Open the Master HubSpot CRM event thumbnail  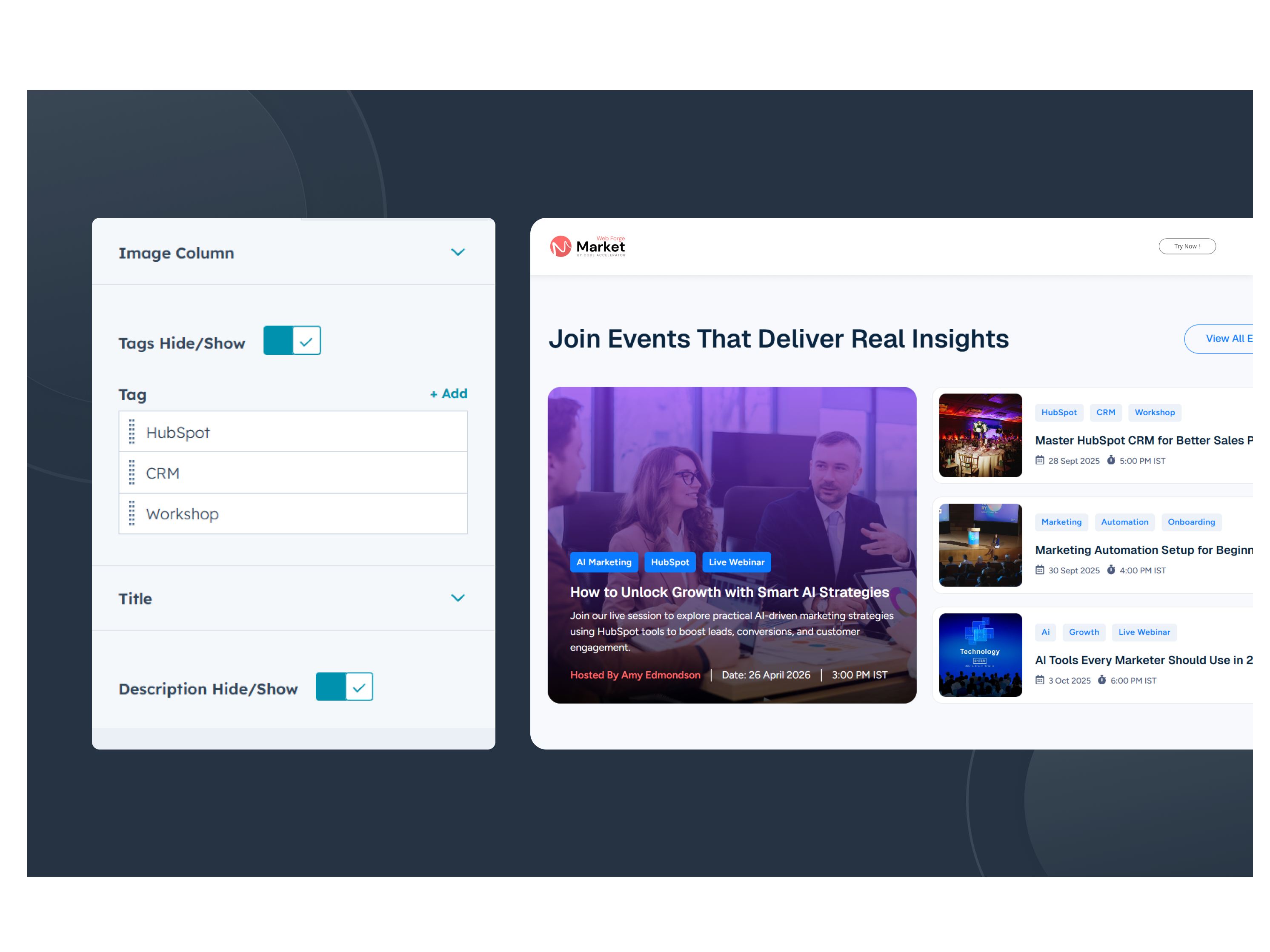(x=981, y=435)
